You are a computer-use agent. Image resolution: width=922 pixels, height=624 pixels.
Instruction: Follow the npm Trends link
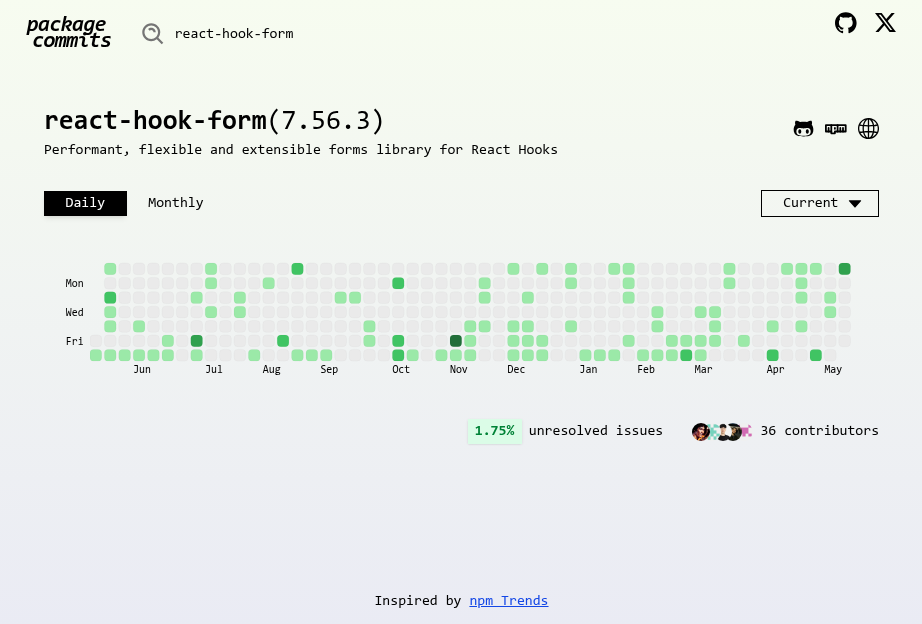(508, 600)
